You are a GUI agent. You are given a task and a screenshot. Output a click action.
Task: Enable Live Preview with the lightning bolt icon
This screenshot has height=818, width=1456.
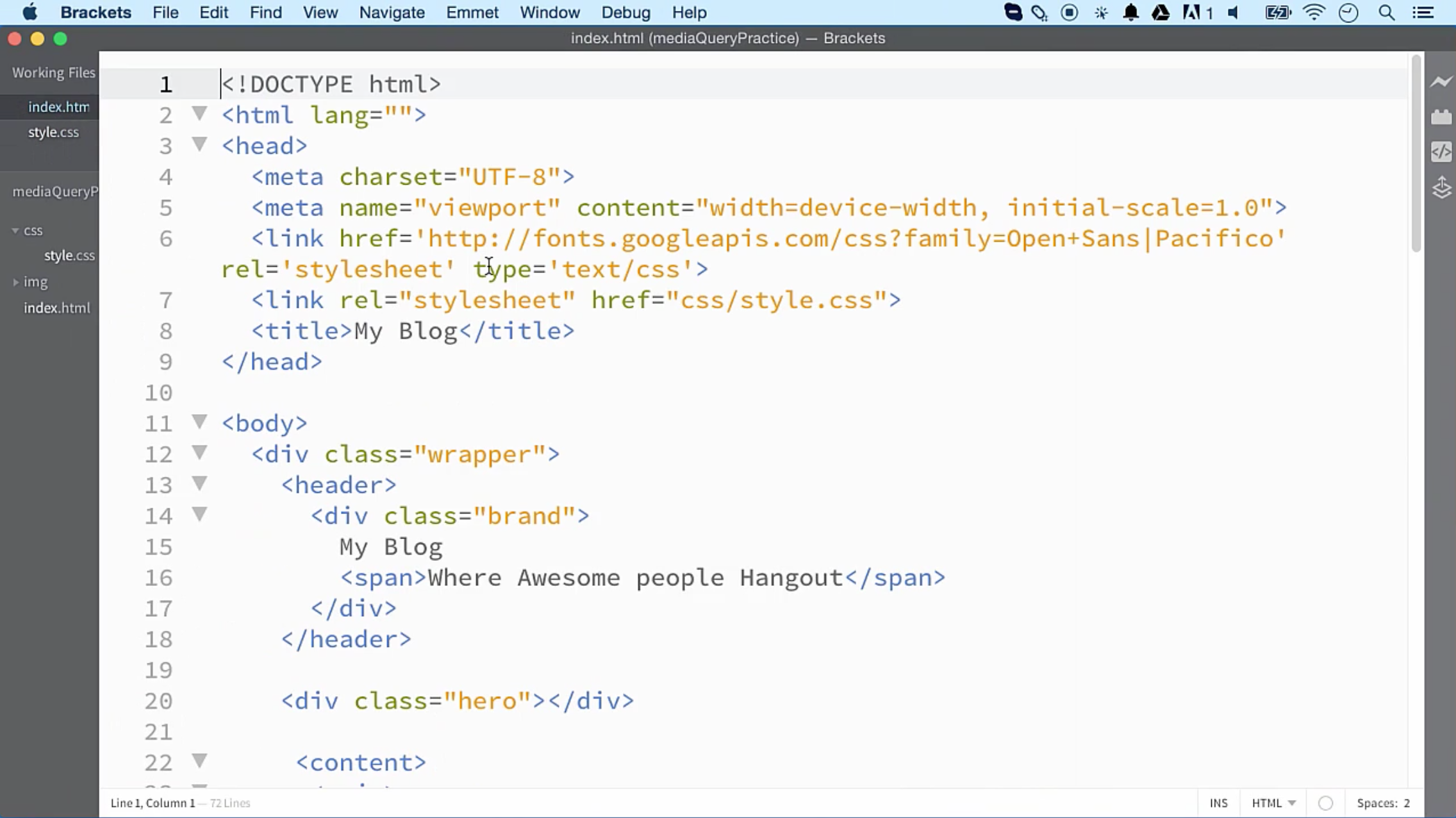(1442, 80)
